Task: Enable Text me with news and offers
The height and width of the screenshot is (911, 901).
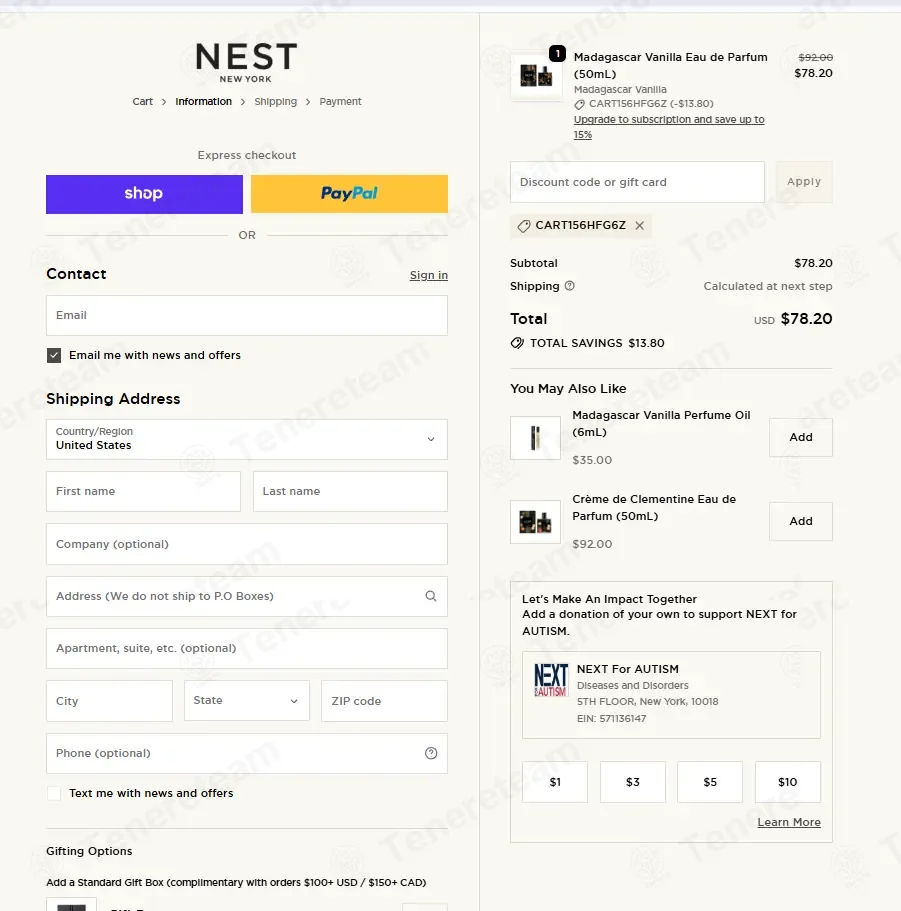Action: (54, 793)
